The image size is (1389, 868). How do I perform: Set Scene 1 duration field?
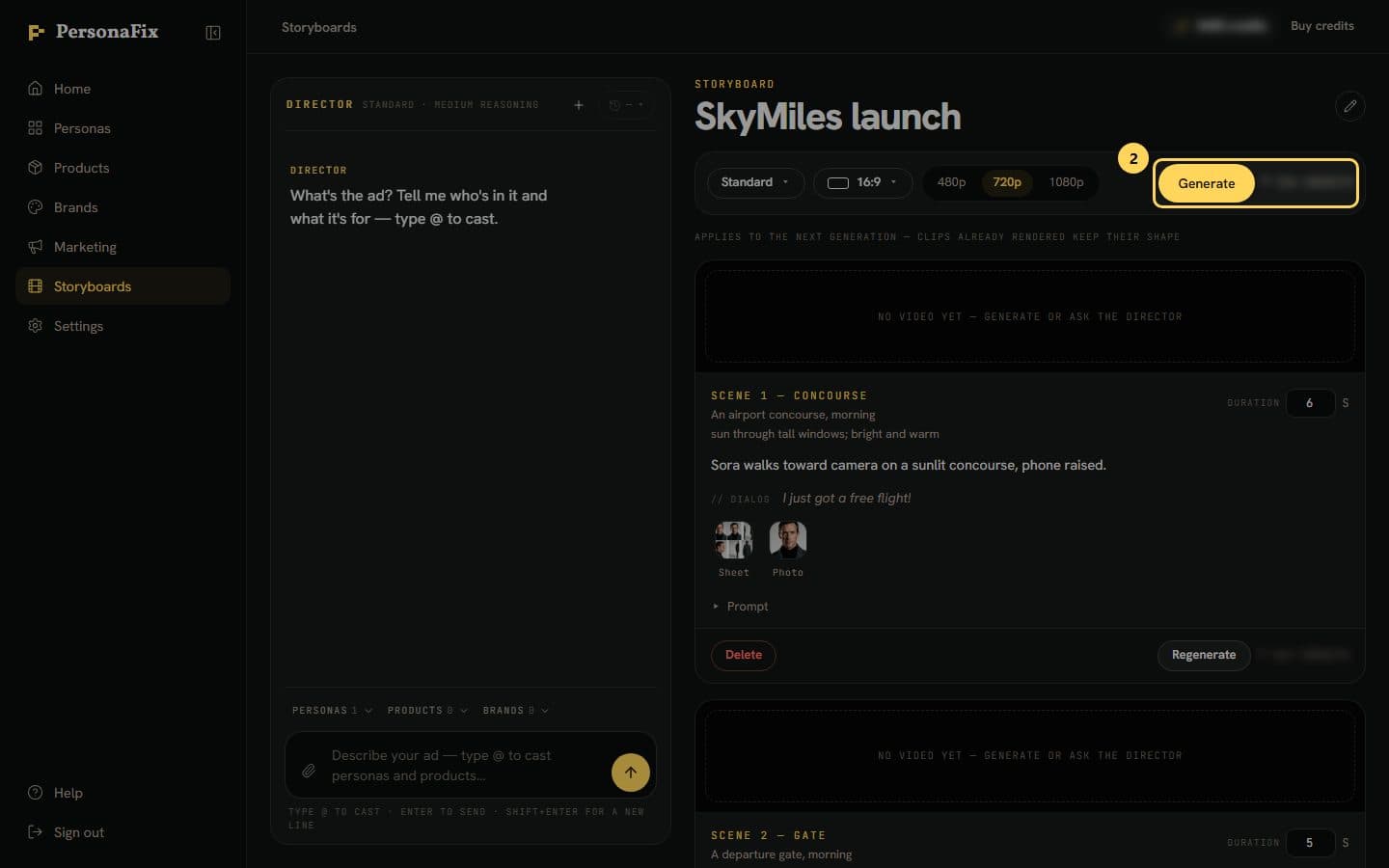coord(1310,403)
